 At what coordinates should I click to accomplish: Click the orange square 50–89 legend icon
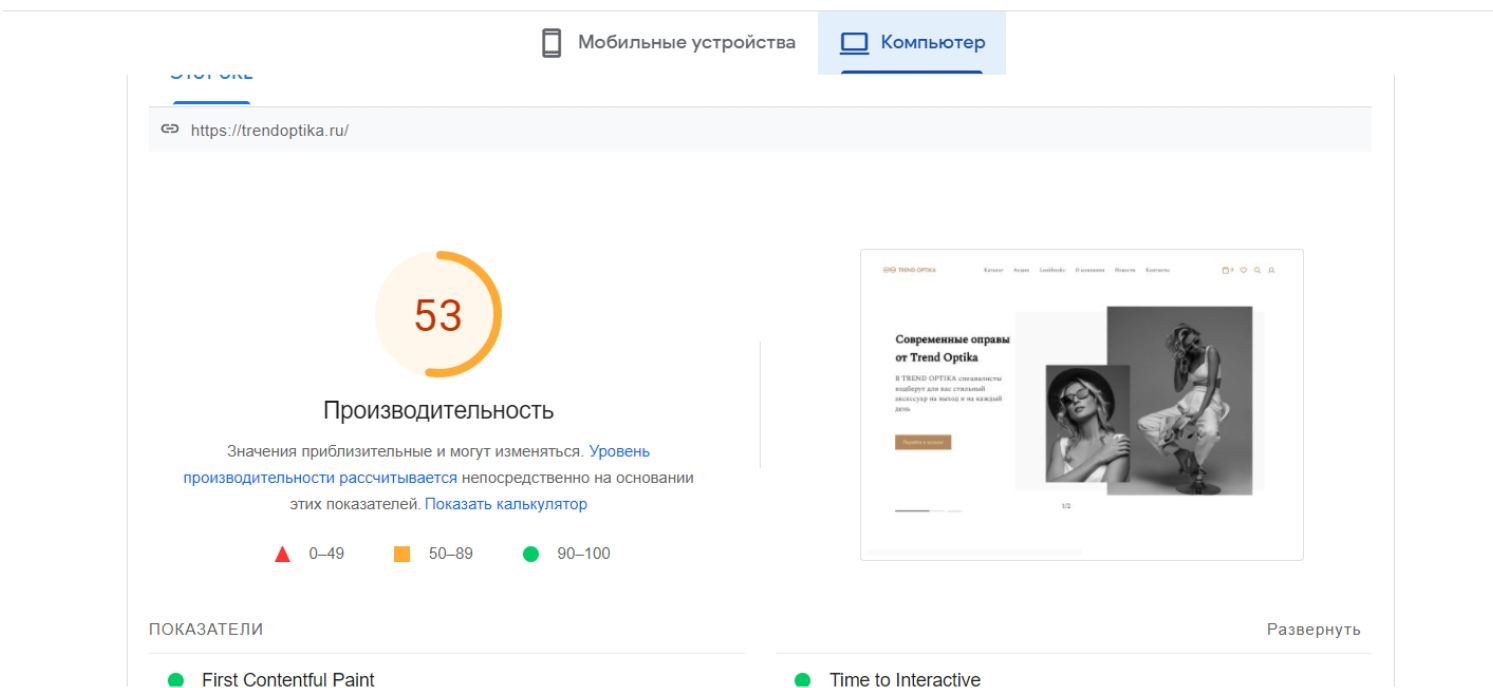pyautogui.click(x=402, y=554)
